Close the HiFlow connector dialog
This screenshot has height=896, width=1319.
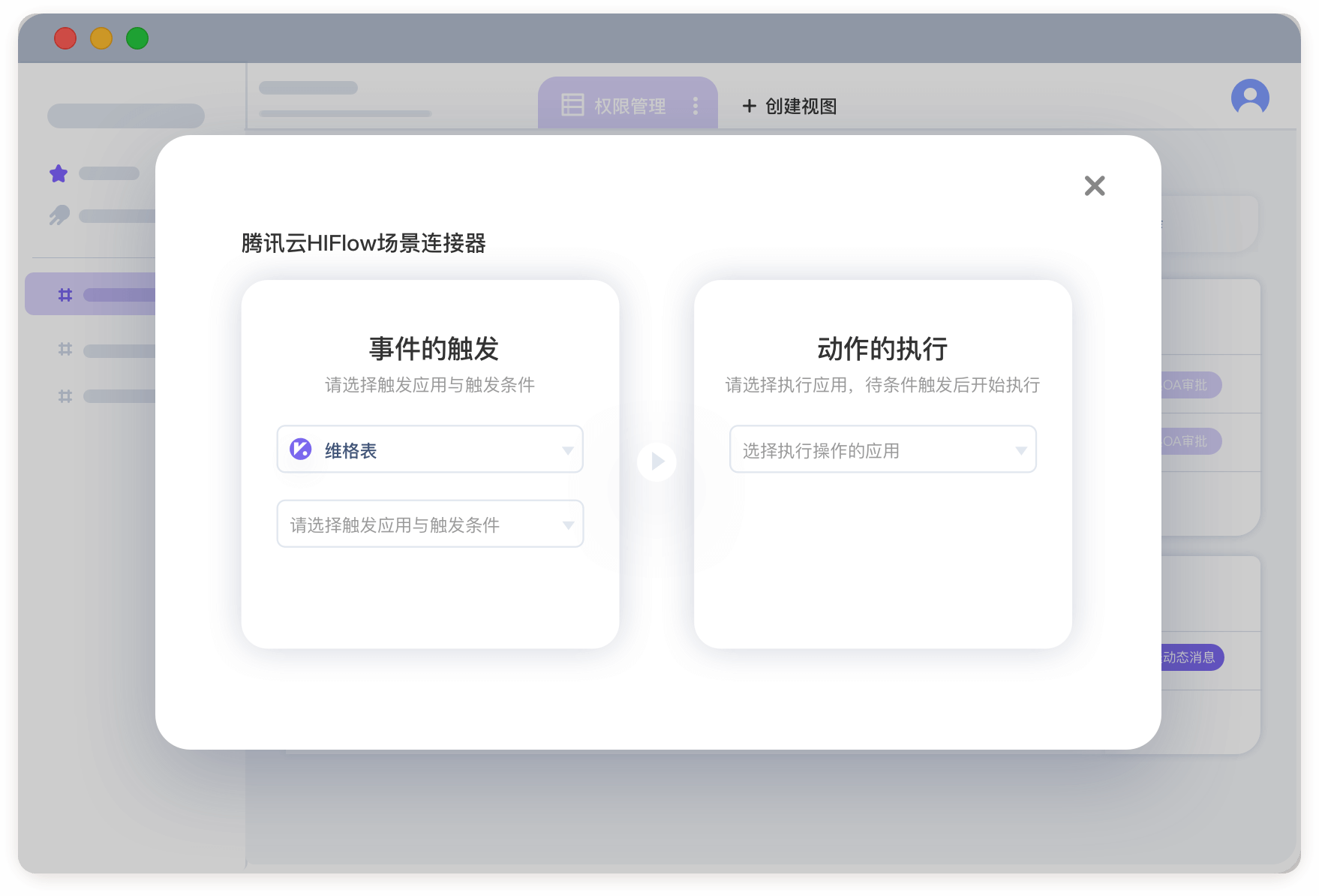(x=1095, y=185)
